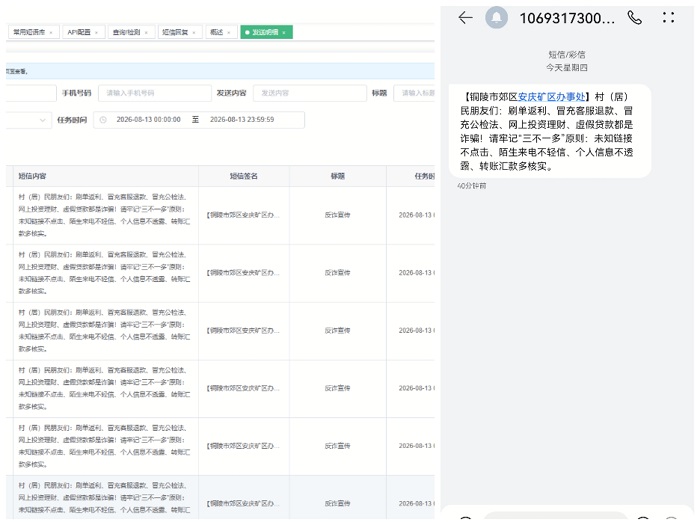Close the 查询/检测 tab
700x525 pixels.
pos(146,33)
